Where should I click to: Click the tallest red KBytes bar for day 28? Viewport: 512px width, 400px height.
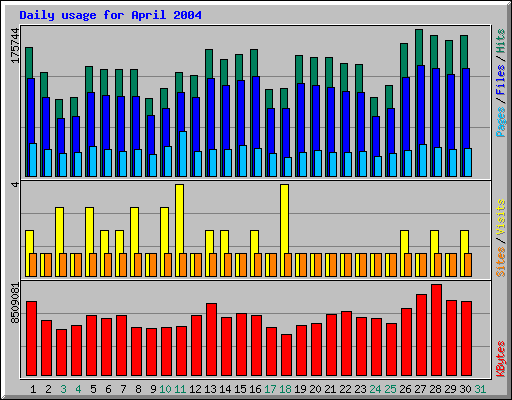point(436,330)
